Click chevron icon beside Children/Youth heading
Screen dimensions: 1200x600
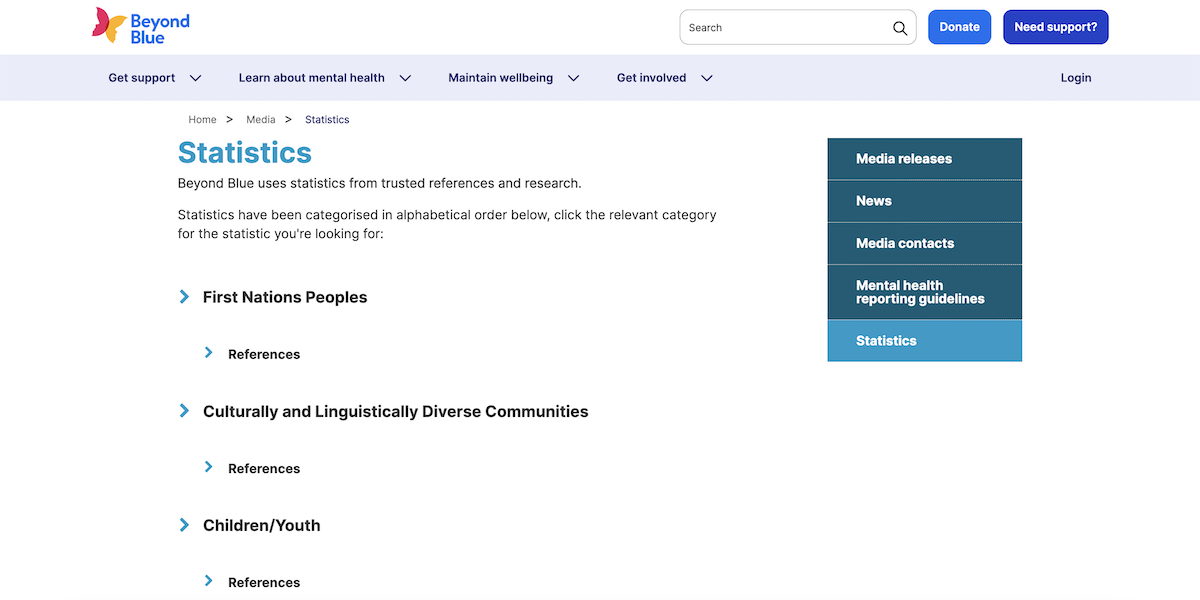pos(184,525)
